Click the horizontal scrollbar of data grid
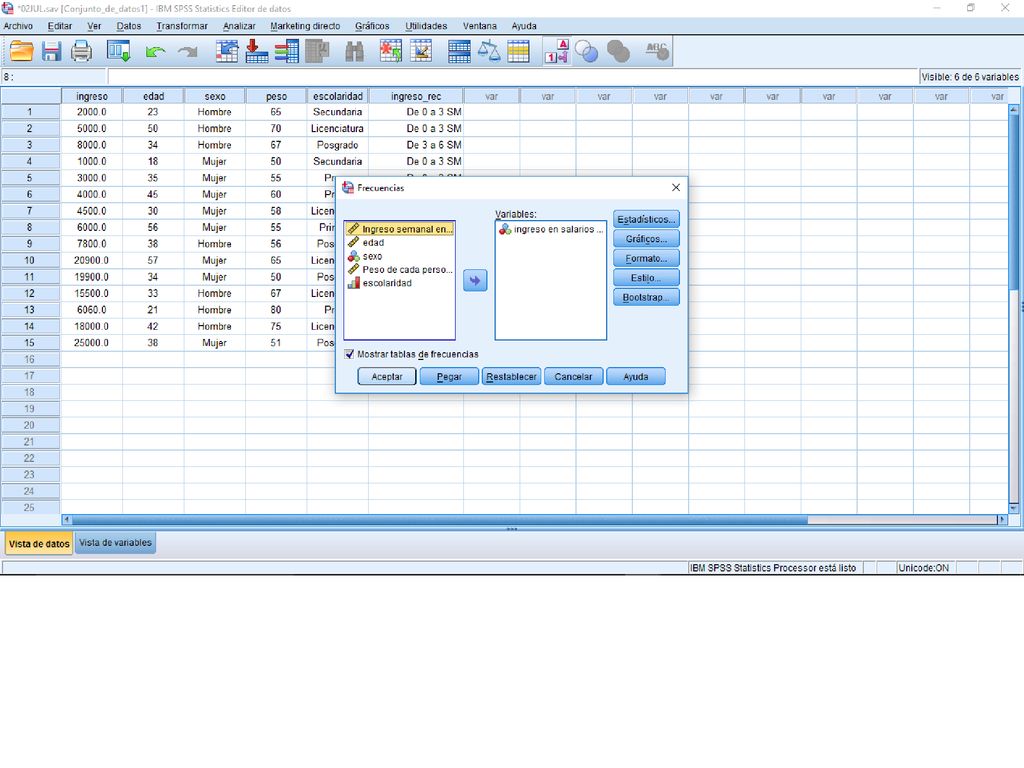Screen dimensions: 1024x768 tap(535, 520)
